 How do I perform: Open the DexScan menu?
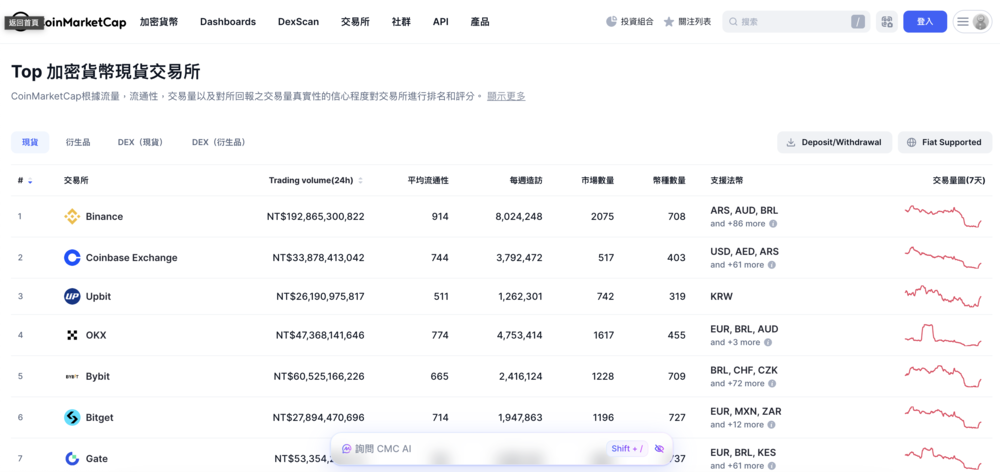[298, 22]
